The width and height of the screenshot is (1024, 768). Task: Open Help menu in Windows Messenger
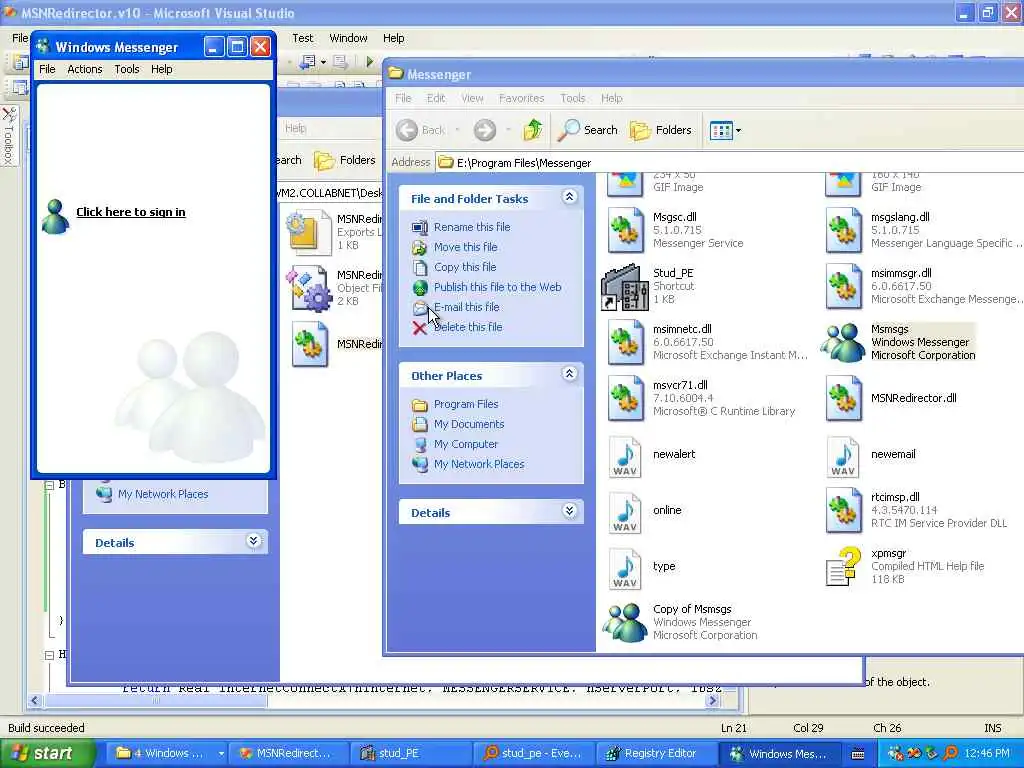tap(161, 69)
